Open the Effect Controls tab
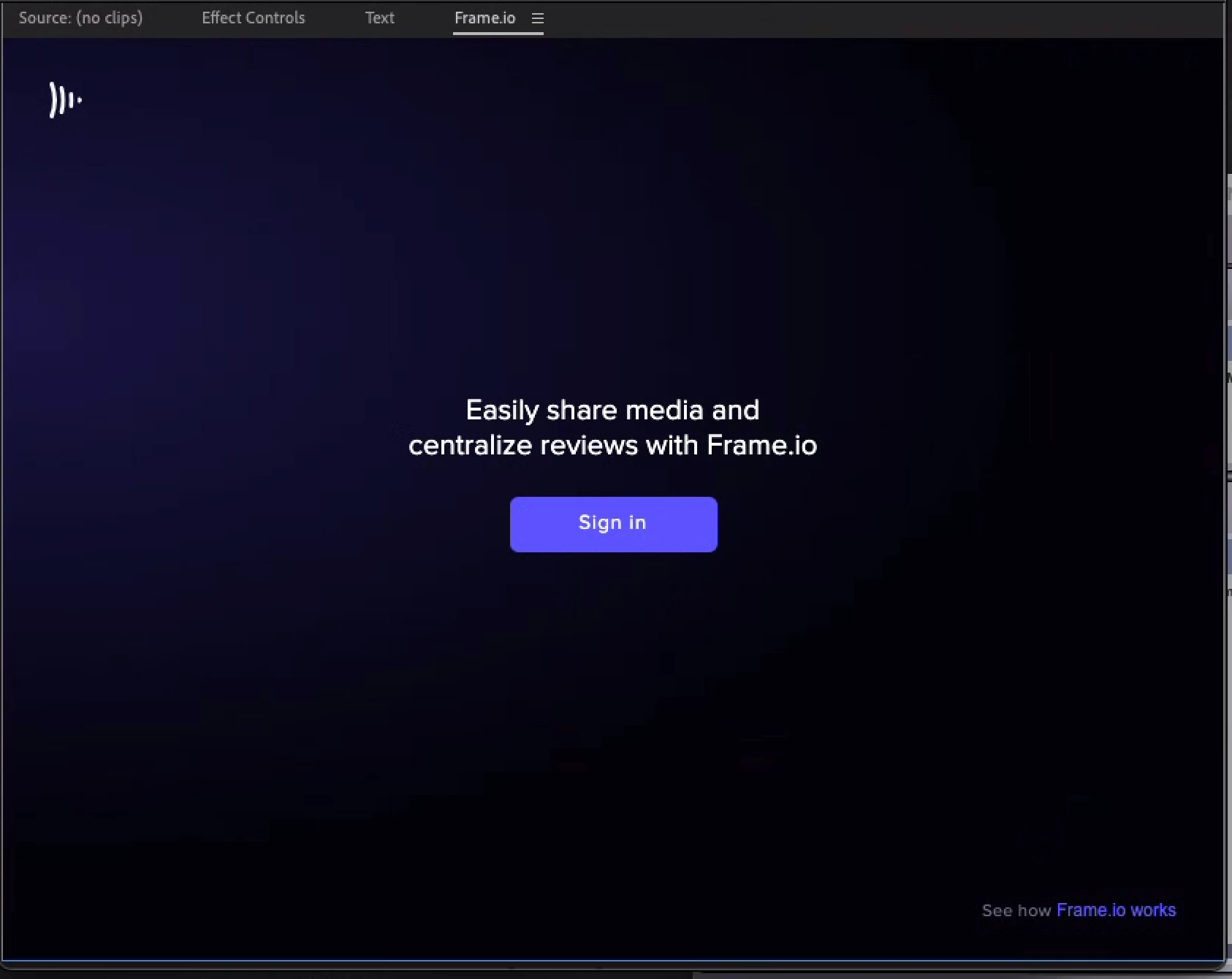Image resolution: width=1232 pixels, height=979 pixels. 254,18
